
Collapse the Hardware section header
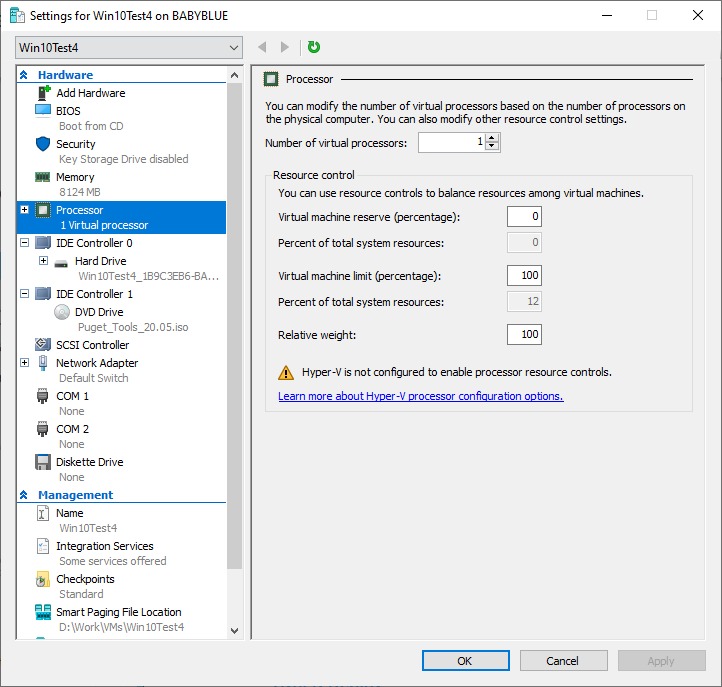(x=23, y=75)
